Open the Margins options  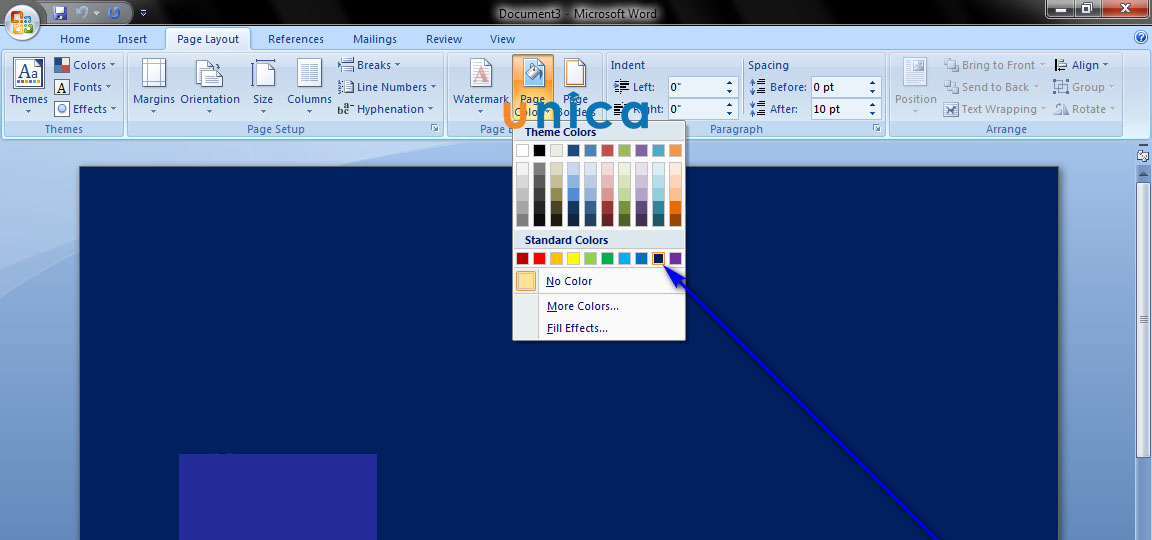coord(153,85)
